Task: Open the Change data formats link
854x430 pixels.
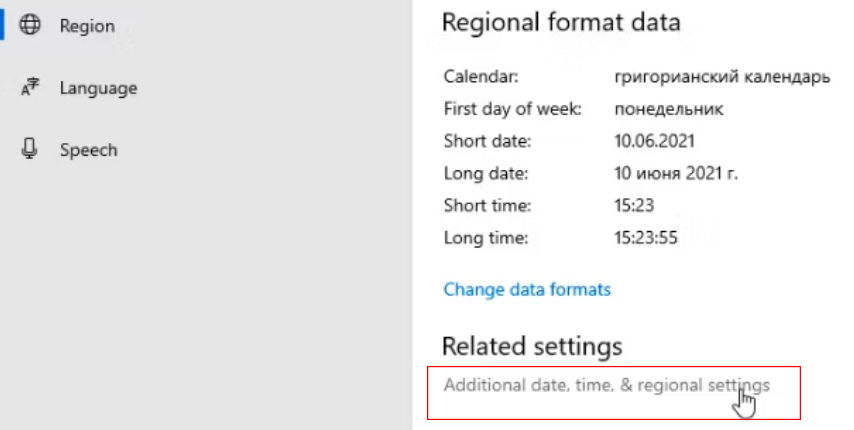Action: (x=527, y=290)
